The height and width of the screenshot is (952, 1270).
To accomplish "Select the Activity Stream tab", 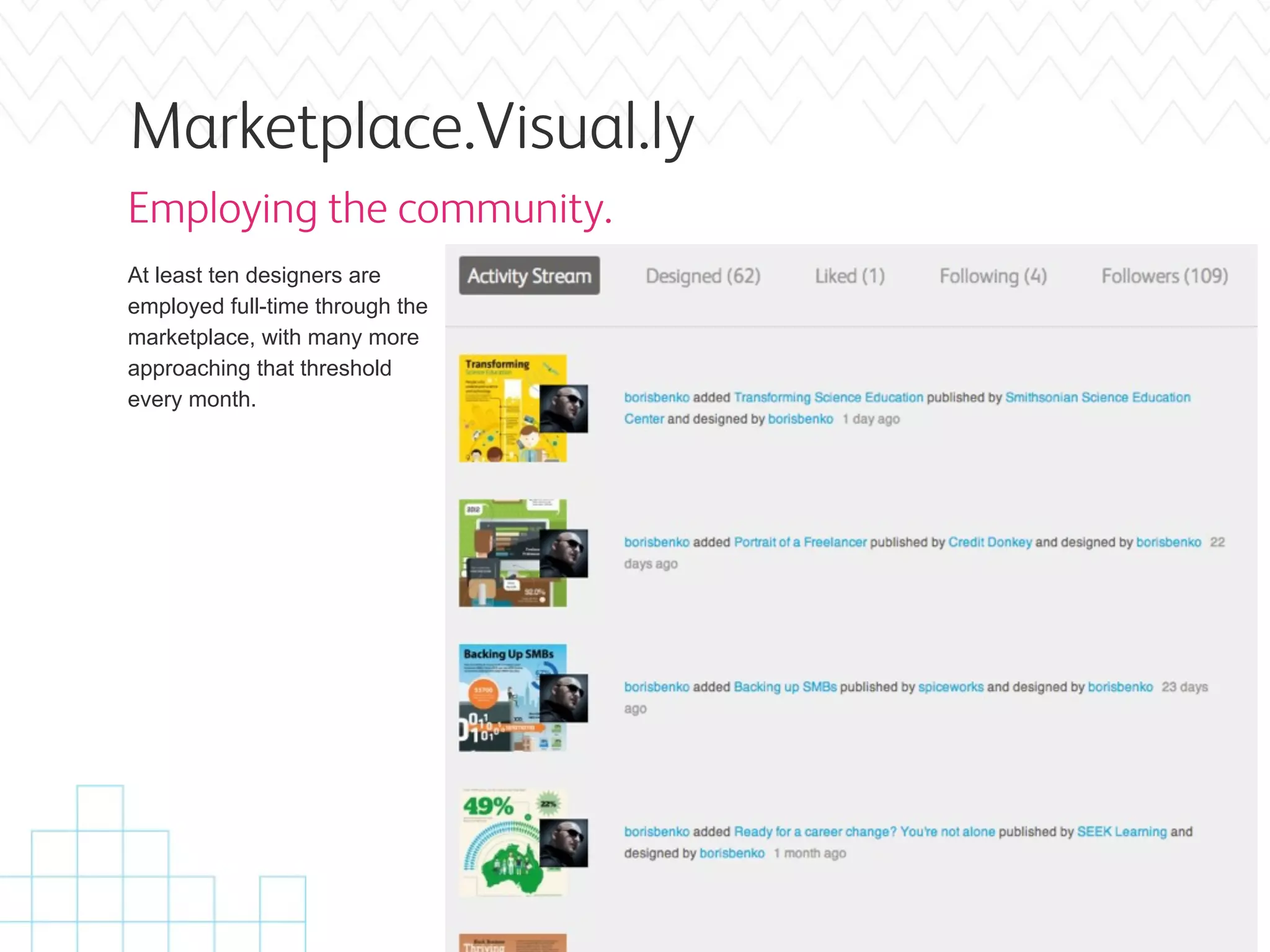I will click(x=529, y=276).
